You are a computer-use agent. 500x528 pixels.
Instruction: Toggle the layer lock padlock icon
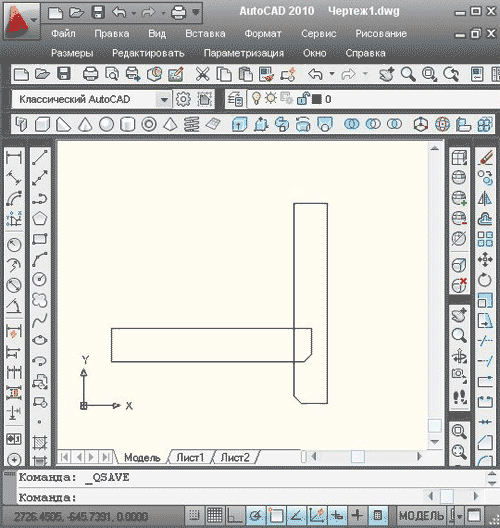(x=303, y=99)
